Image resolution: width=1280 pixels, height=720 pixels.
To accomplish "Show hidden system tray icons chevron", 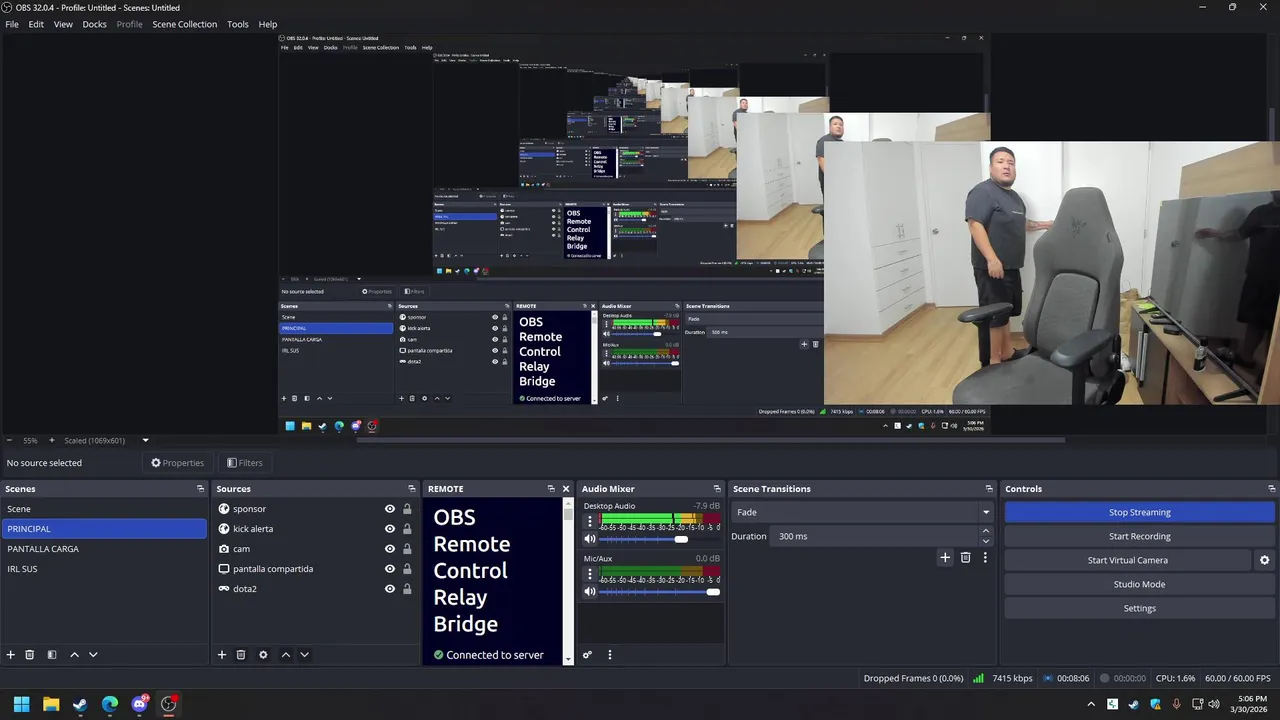I will coord(1089,704).
